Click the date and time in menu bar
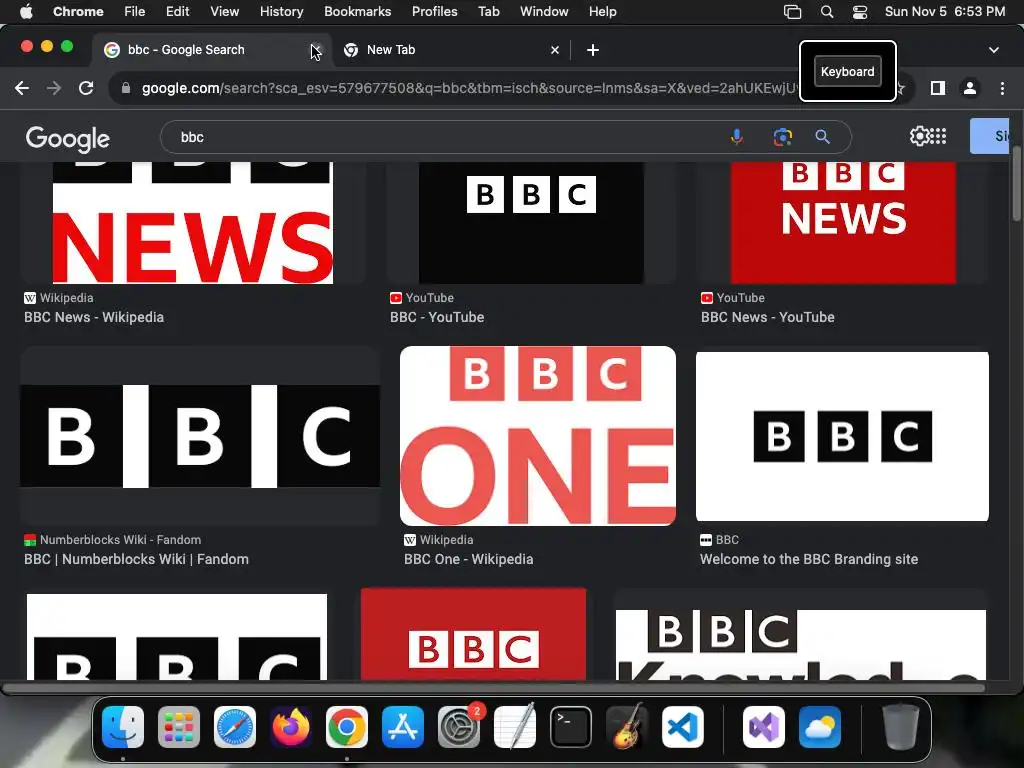This screenshot has height=768, width=1024. coord(944,12)
